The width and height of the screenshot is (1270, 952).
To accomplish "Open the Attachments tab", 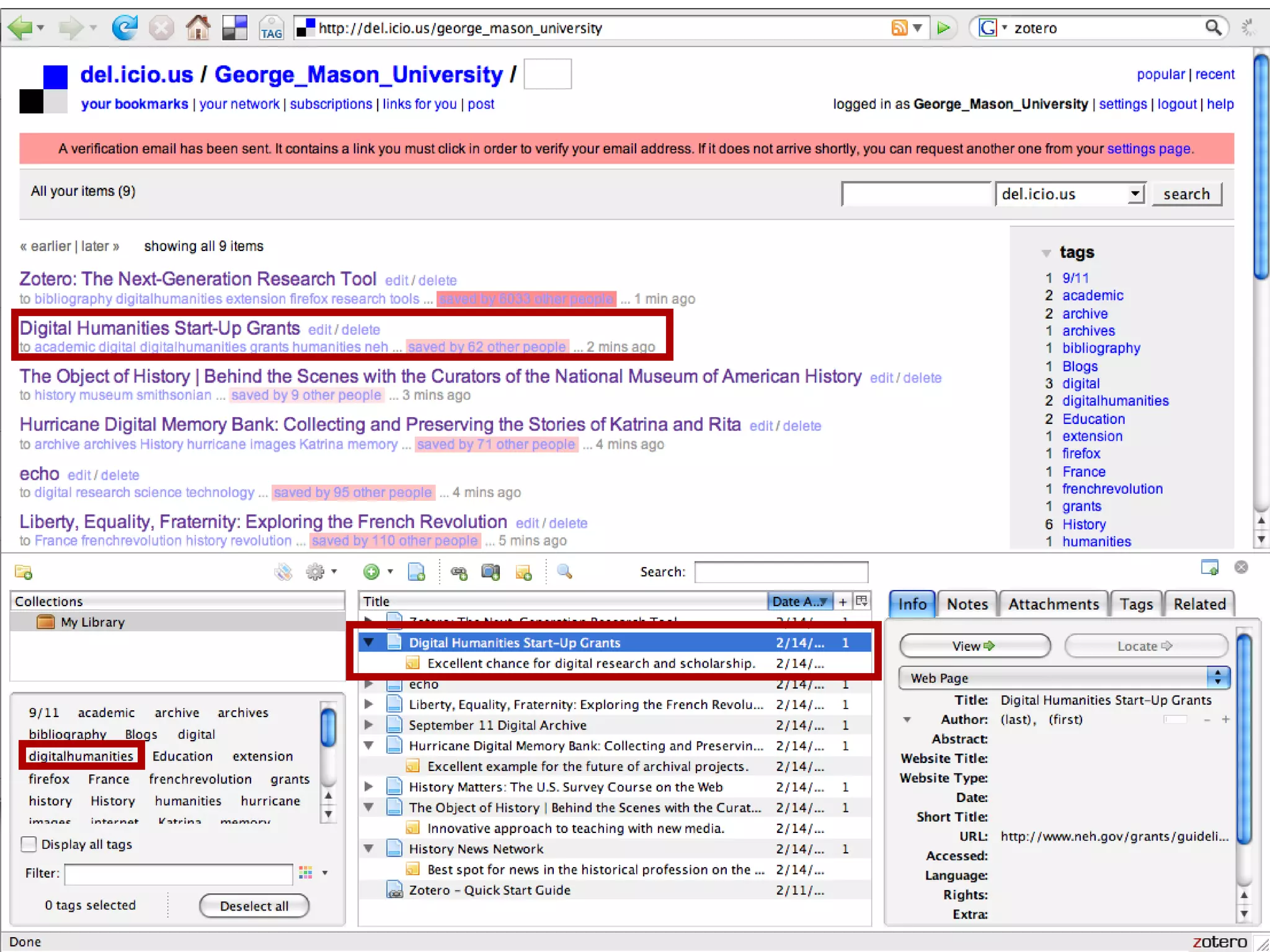I will (1053, 604).
